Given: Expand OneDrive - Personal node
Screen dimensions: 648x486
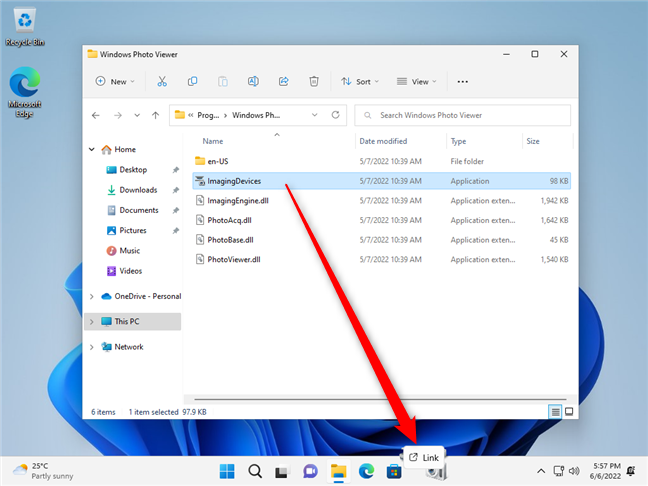Looking at the screenshot, I should point(91,296).
